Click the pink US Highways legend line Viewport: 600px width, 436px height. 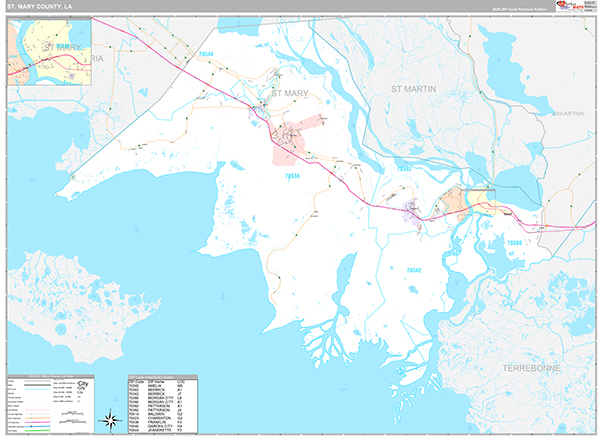[38, 422]
